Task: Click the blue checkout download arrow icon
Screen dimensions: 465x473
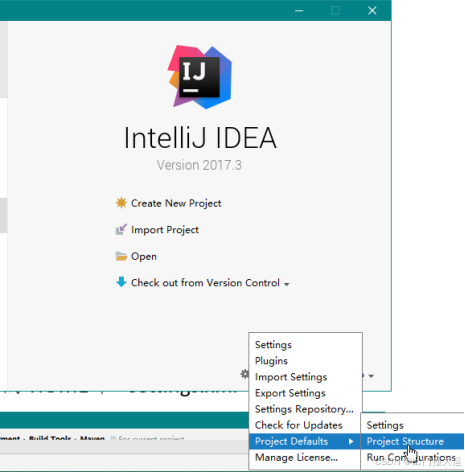Action: (x=121, y=282)
